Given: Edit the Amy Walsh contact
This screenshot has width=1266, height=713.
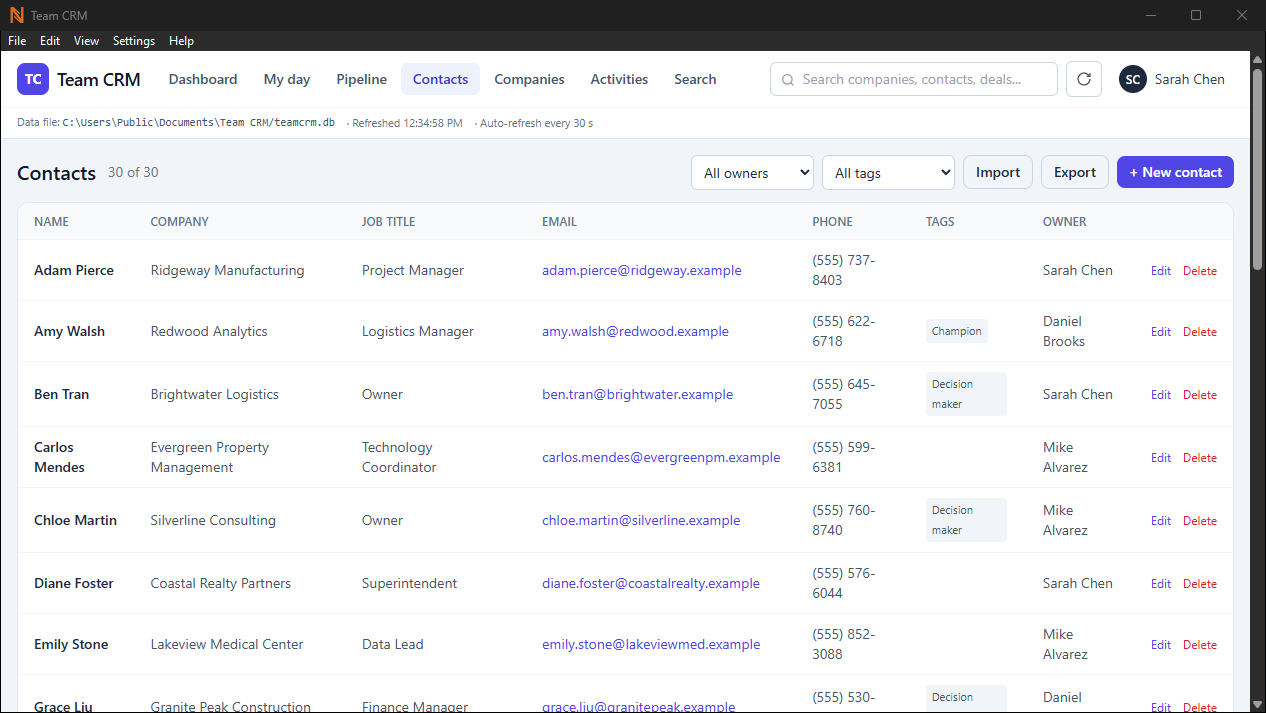Looking at the screenshot, I should [1160, 332].
